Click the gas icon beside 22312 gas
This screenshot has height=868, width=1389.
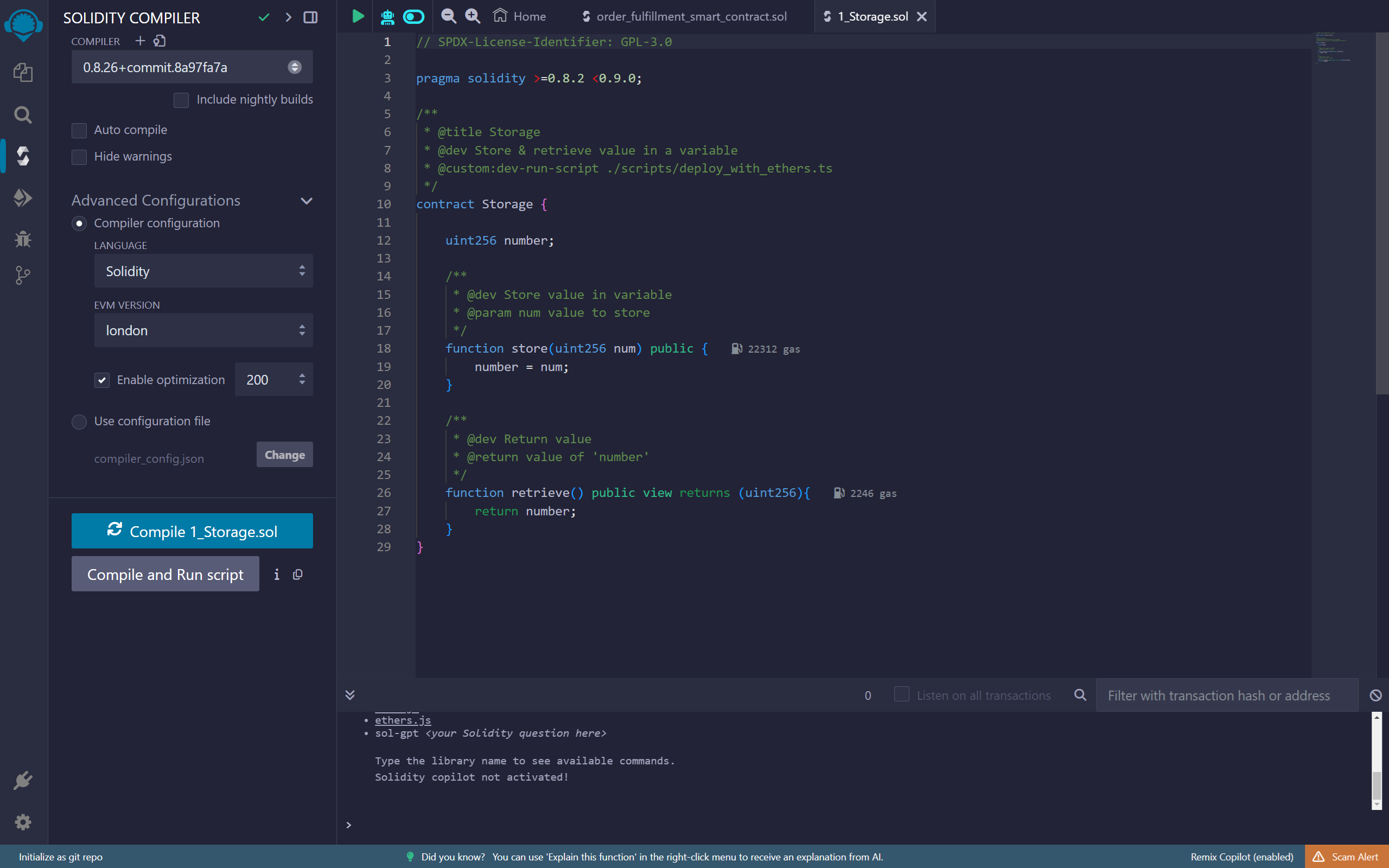pyautogui.click(x=737, y=349)
